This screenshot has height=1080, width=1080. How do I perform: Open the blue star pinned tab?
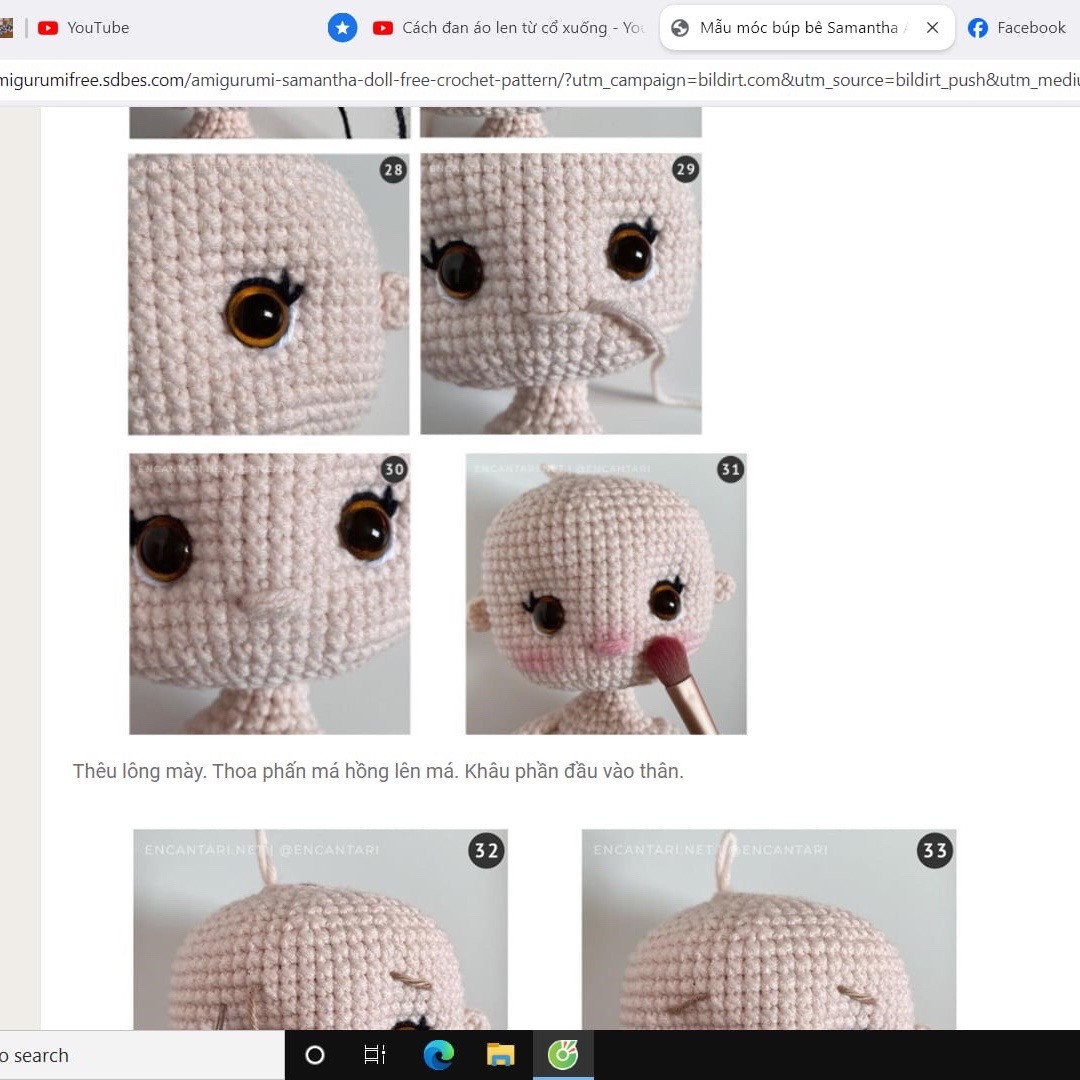(342, 27)
